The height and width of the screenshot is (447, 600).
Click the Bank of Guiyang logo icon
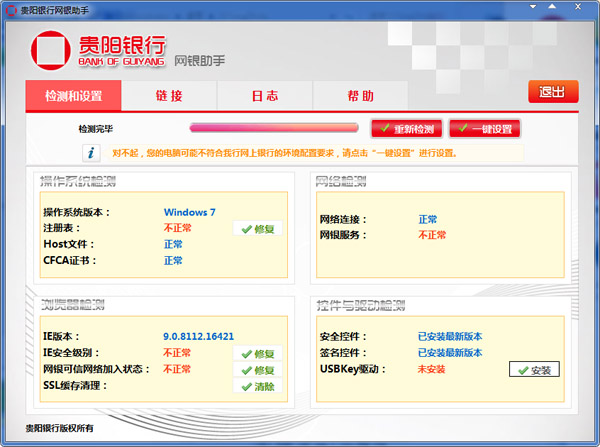tap(51, 51)
